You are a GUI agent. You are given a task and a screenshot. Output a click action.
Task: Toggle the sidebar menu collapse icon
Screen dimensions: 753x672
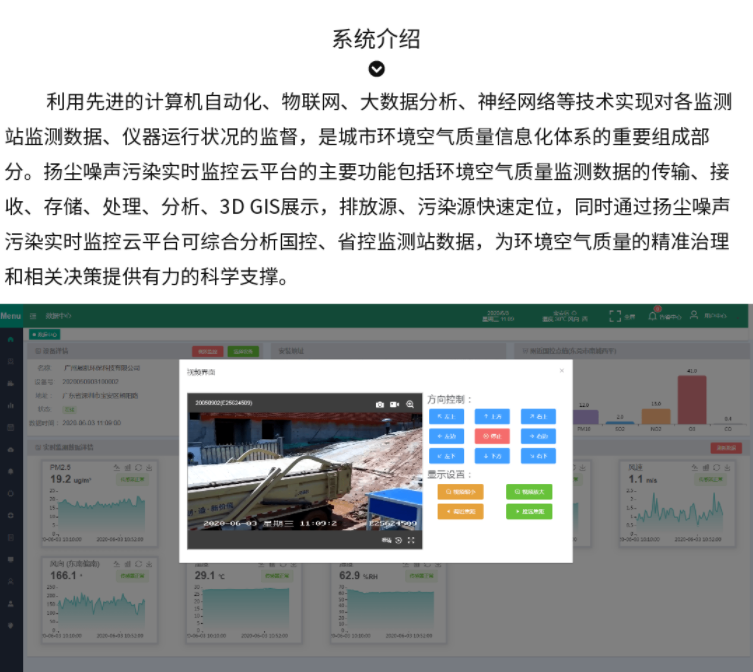[x=33, y=316]
